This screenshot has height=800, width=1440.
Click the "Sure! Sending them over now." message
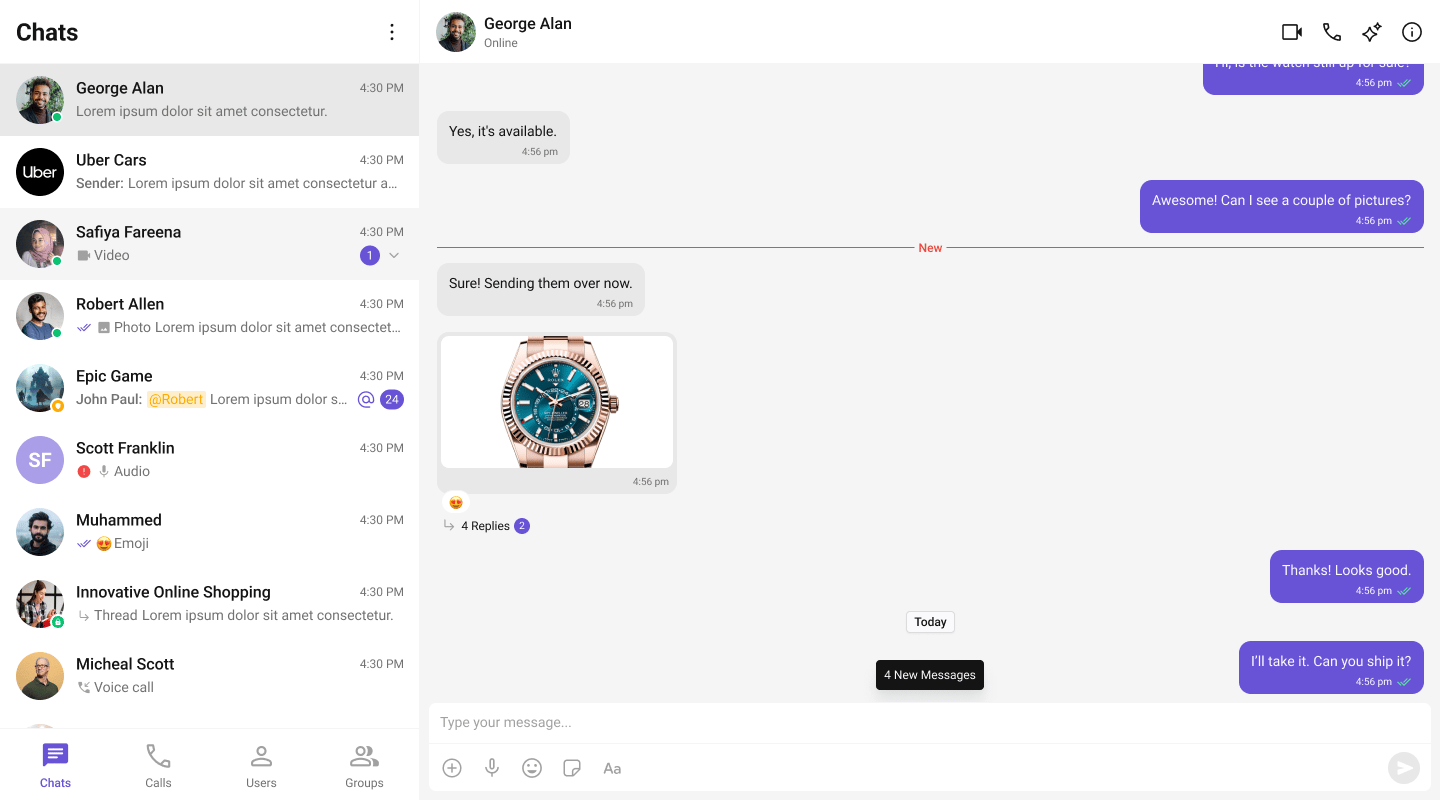click(x=541, y=290)
